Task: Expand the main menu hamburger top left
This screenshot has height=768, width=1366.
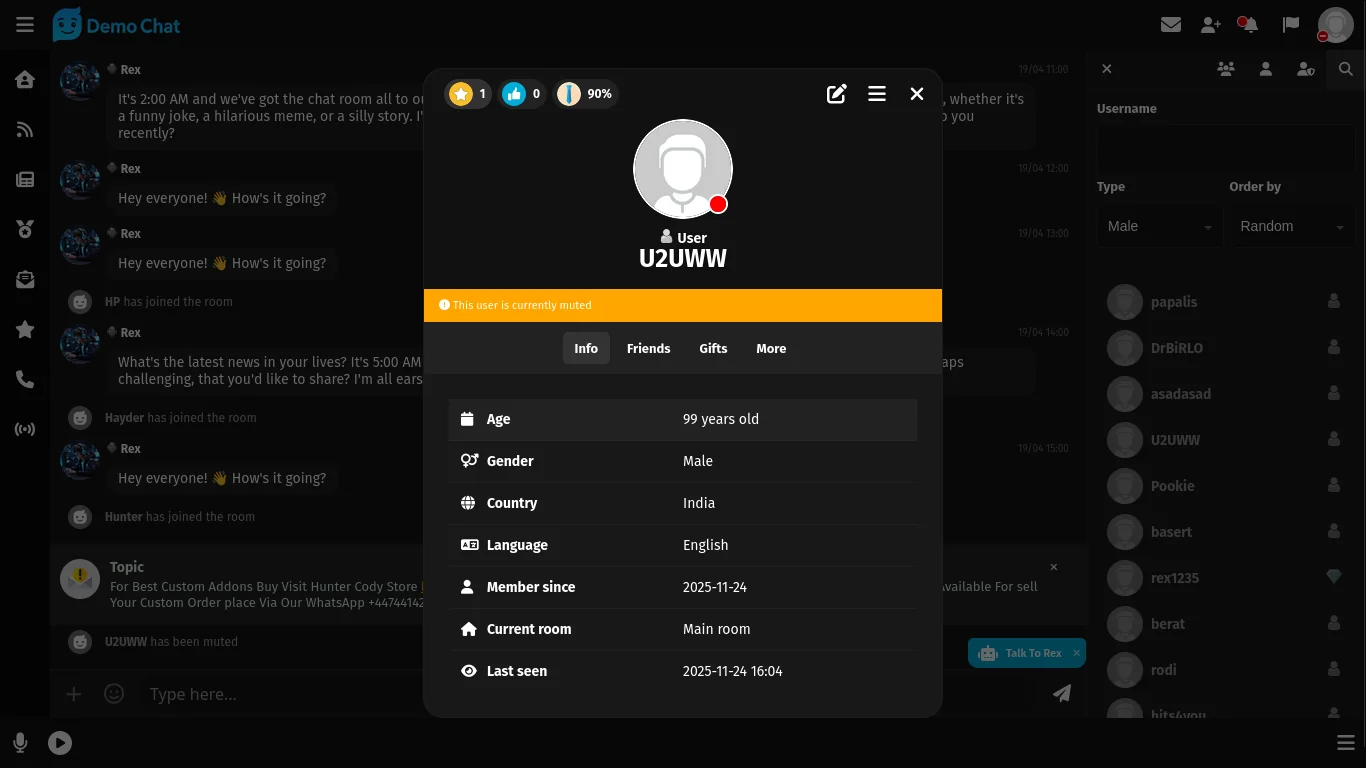Action: tap(25, 25)
